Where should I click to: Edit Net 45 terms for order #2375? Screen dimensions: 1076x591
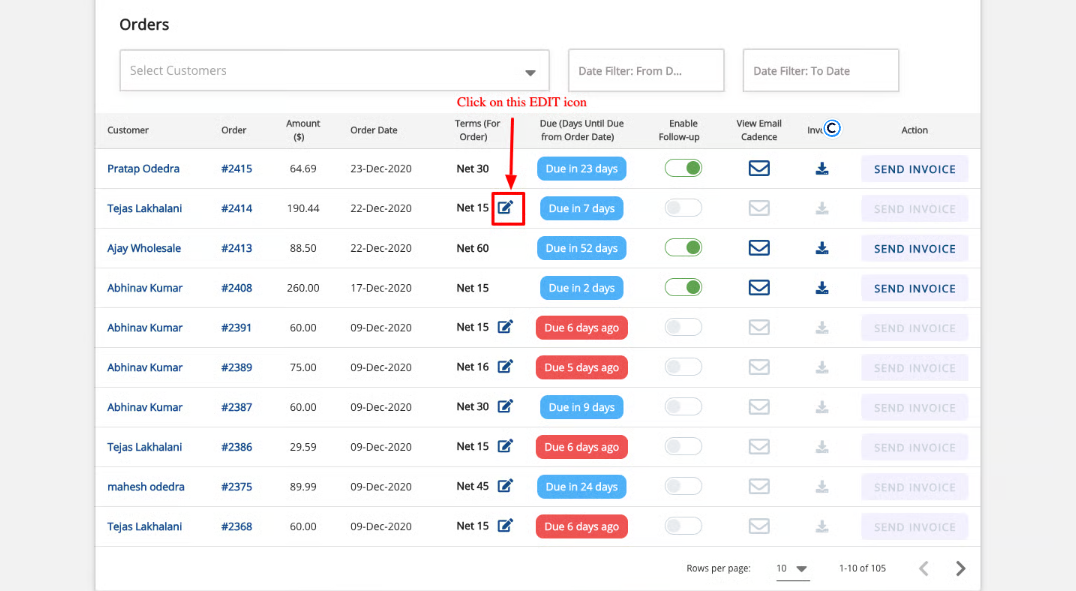505,486
